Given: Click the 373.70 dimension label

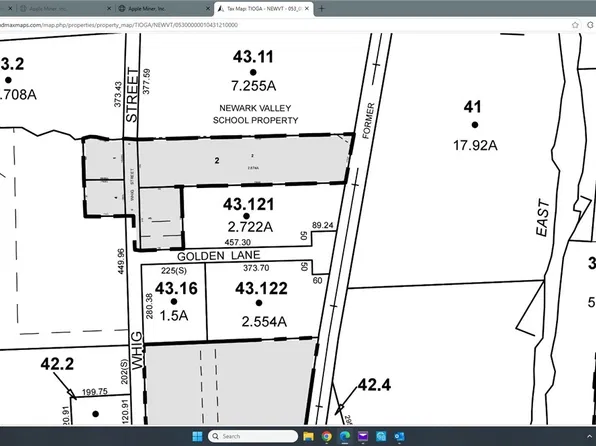Looking at the screenshot, I should tap(256, 268).
